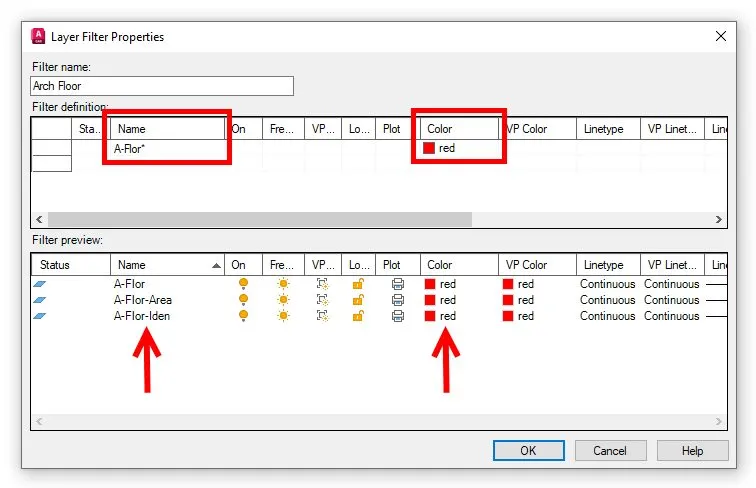Click the printer icon in A-Flor-Iden row
756x488 pixels.
click(398, 316)
